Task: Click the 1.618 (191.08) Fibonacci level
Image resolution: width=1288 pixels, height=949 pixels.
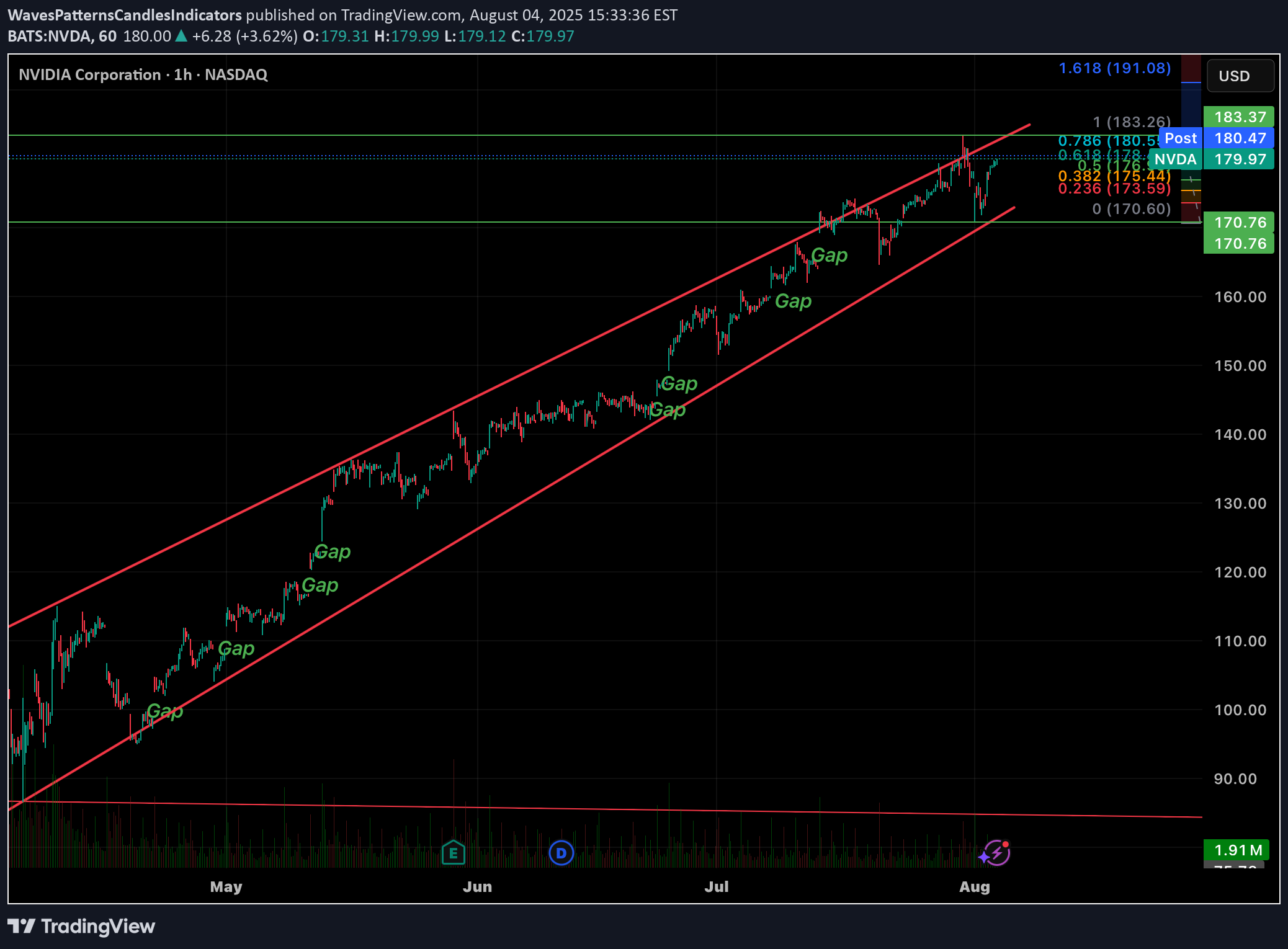Action: [x=1114, y=68]
